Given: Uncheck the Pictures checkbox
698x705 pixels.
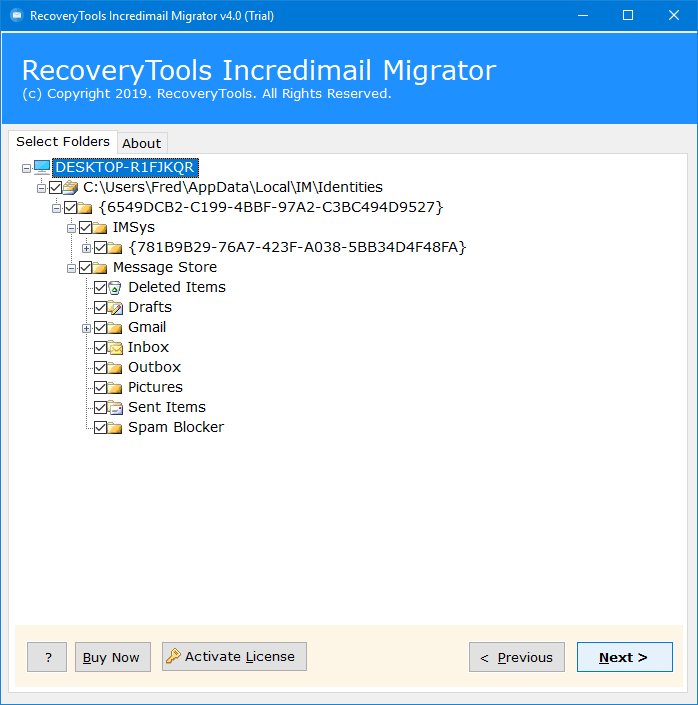Looking at the screenshot, I should click(x=100, y=388).
